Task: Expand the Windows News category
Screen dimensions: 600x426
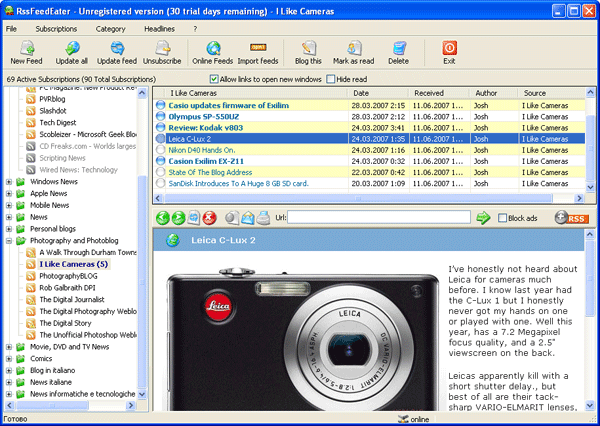Action: 9,183
